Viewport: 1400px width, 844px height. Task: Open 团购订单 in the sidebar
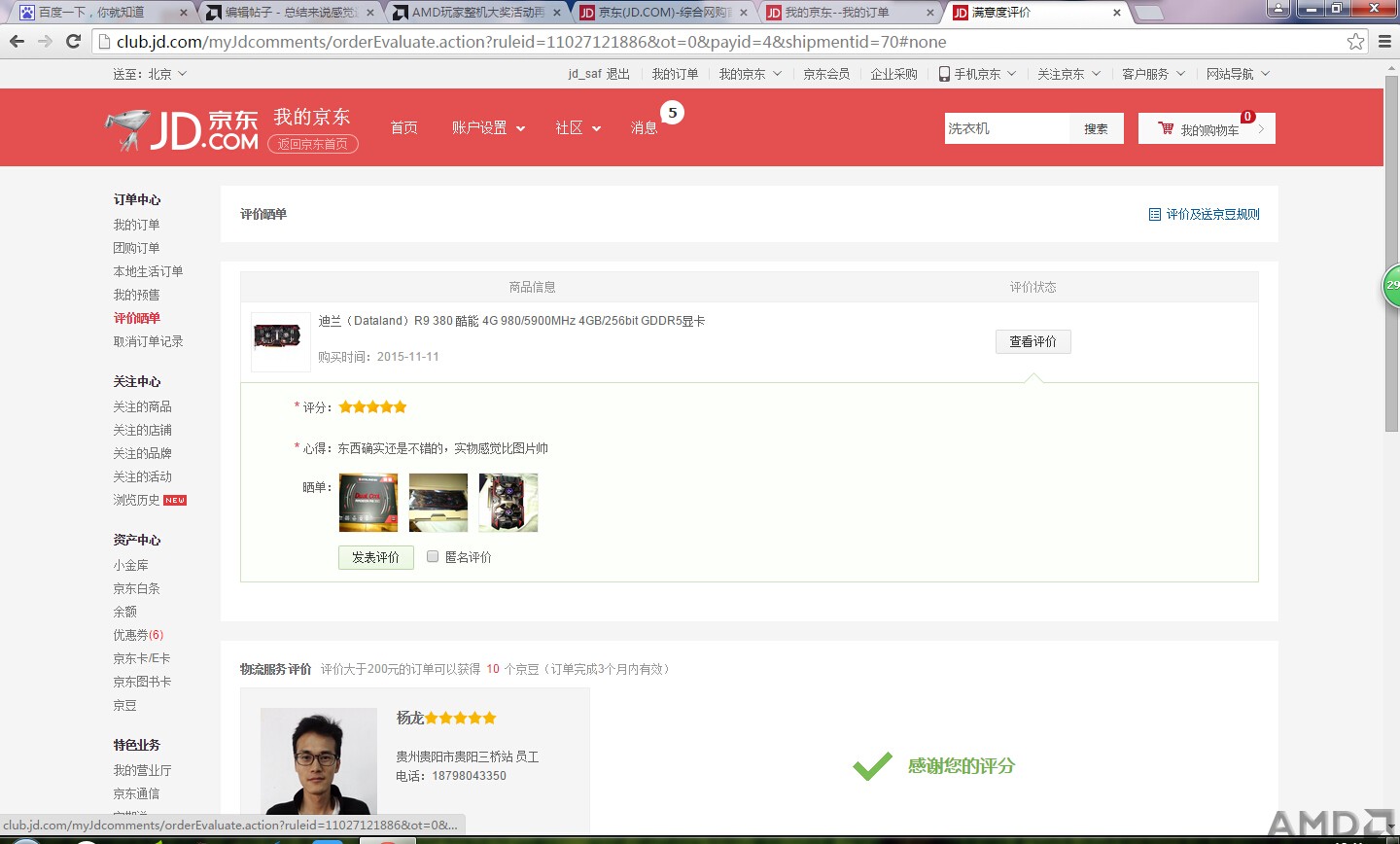(x=136, y=248)
